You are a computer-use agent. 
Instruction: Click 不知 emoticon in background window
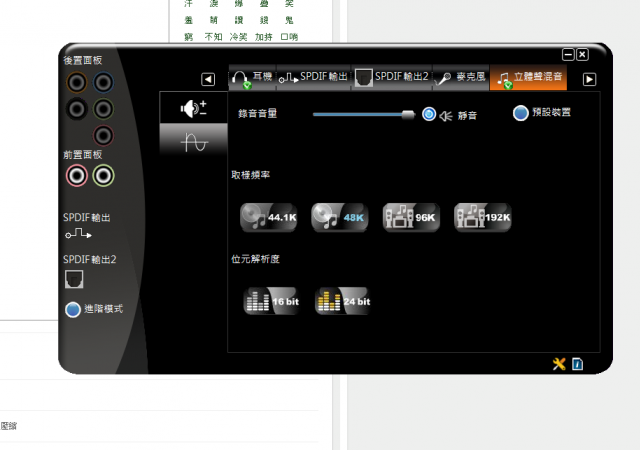[213, 37]
